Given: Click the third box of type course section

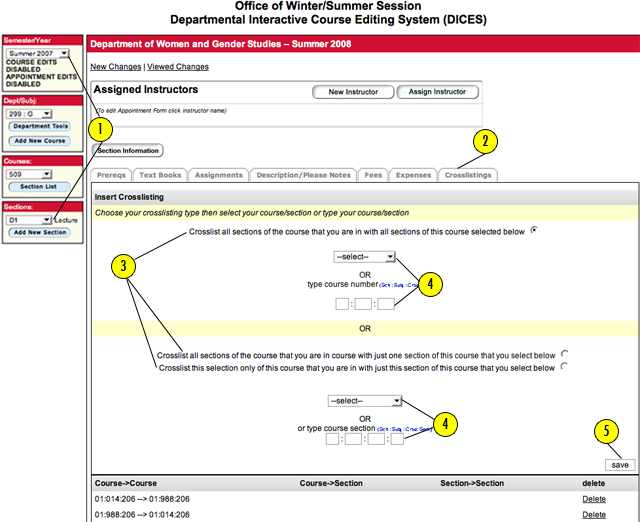Looking at the screenshot, I should coord(376,439).
